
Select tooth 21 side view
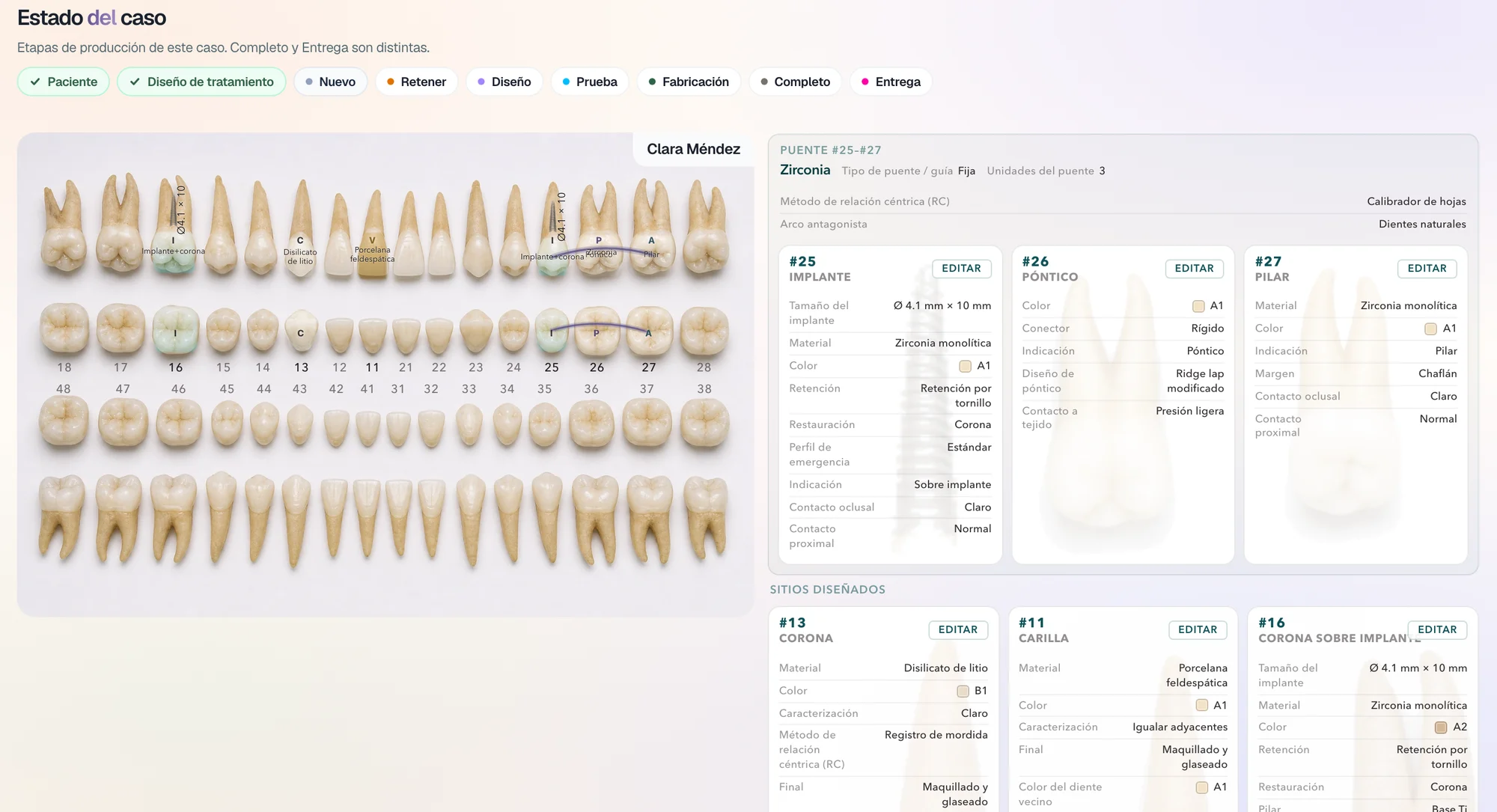[409, 234]
